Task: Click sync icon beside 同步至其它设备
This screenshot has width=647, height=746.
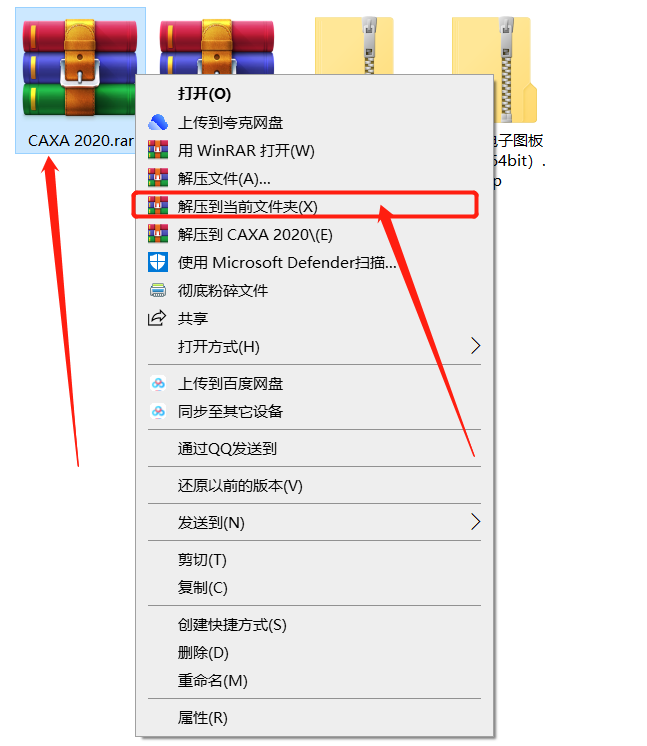Action: (x=158, y=411)
